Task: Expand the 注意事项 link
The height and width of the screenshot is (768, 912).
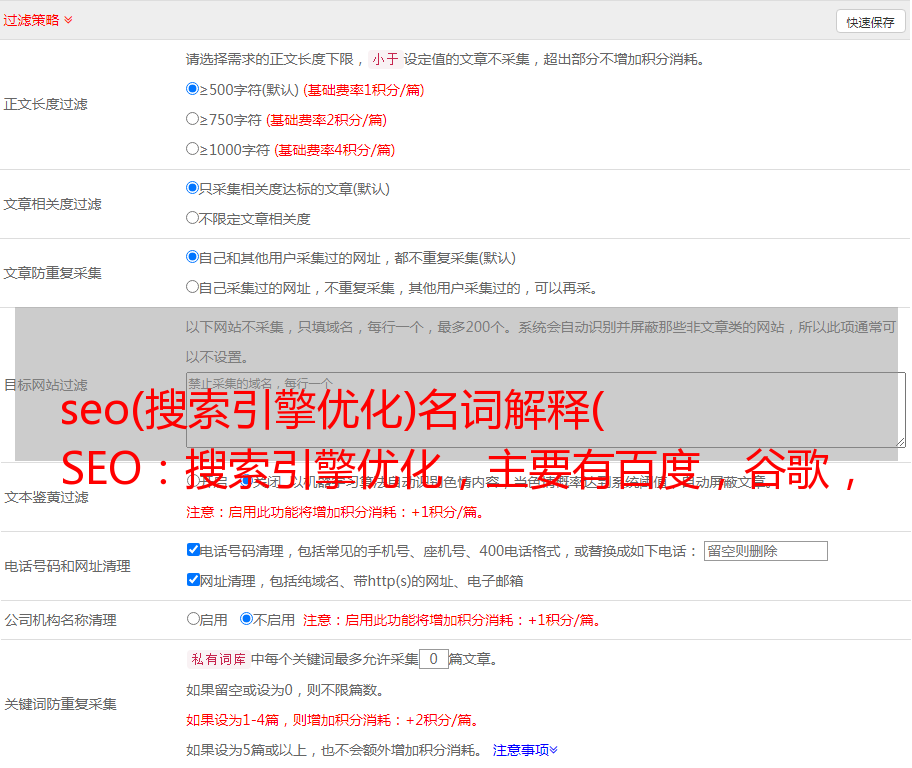Action: (x=525, y=751)
